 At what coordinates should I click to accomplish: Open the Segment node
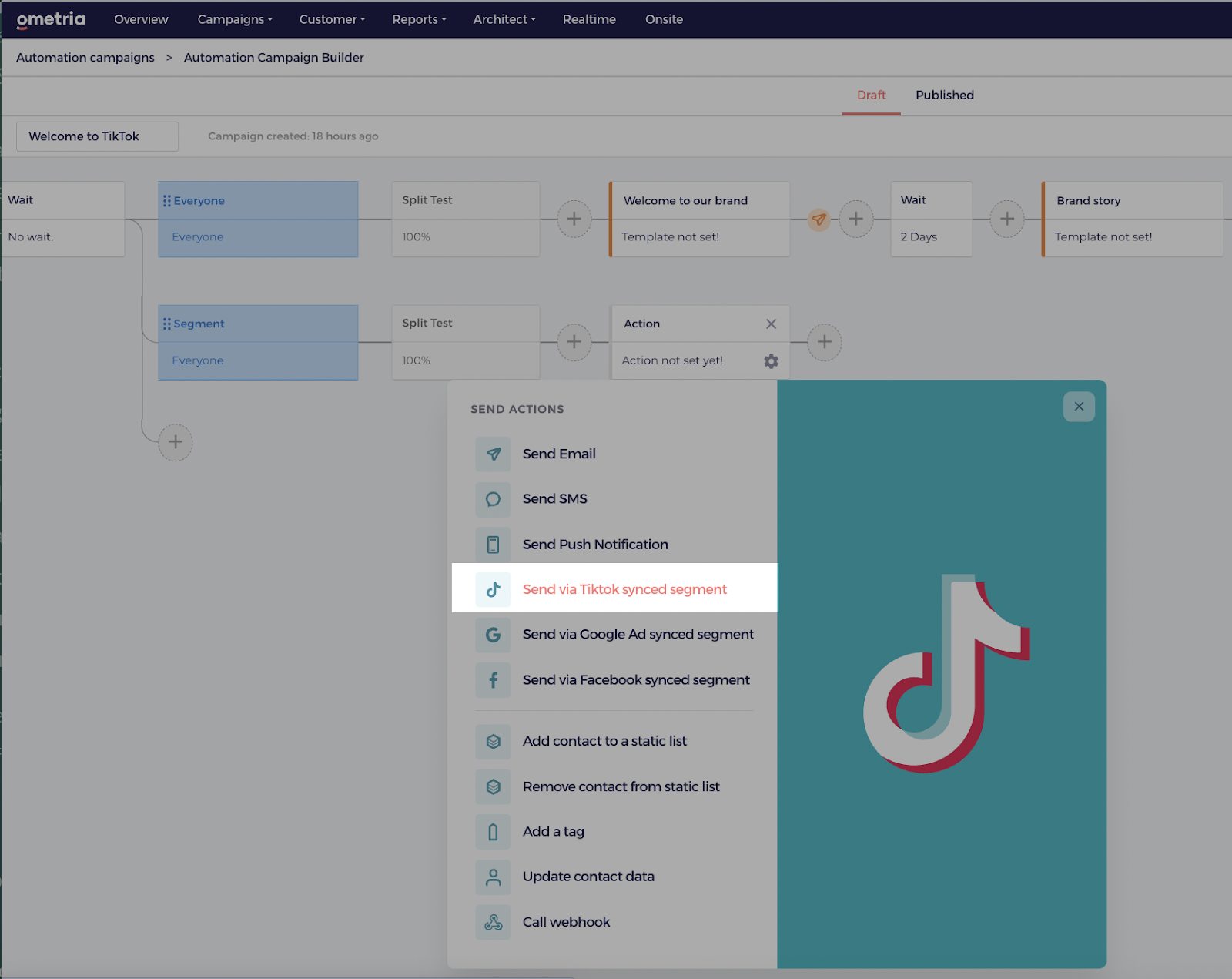click(x=258, y=343)
